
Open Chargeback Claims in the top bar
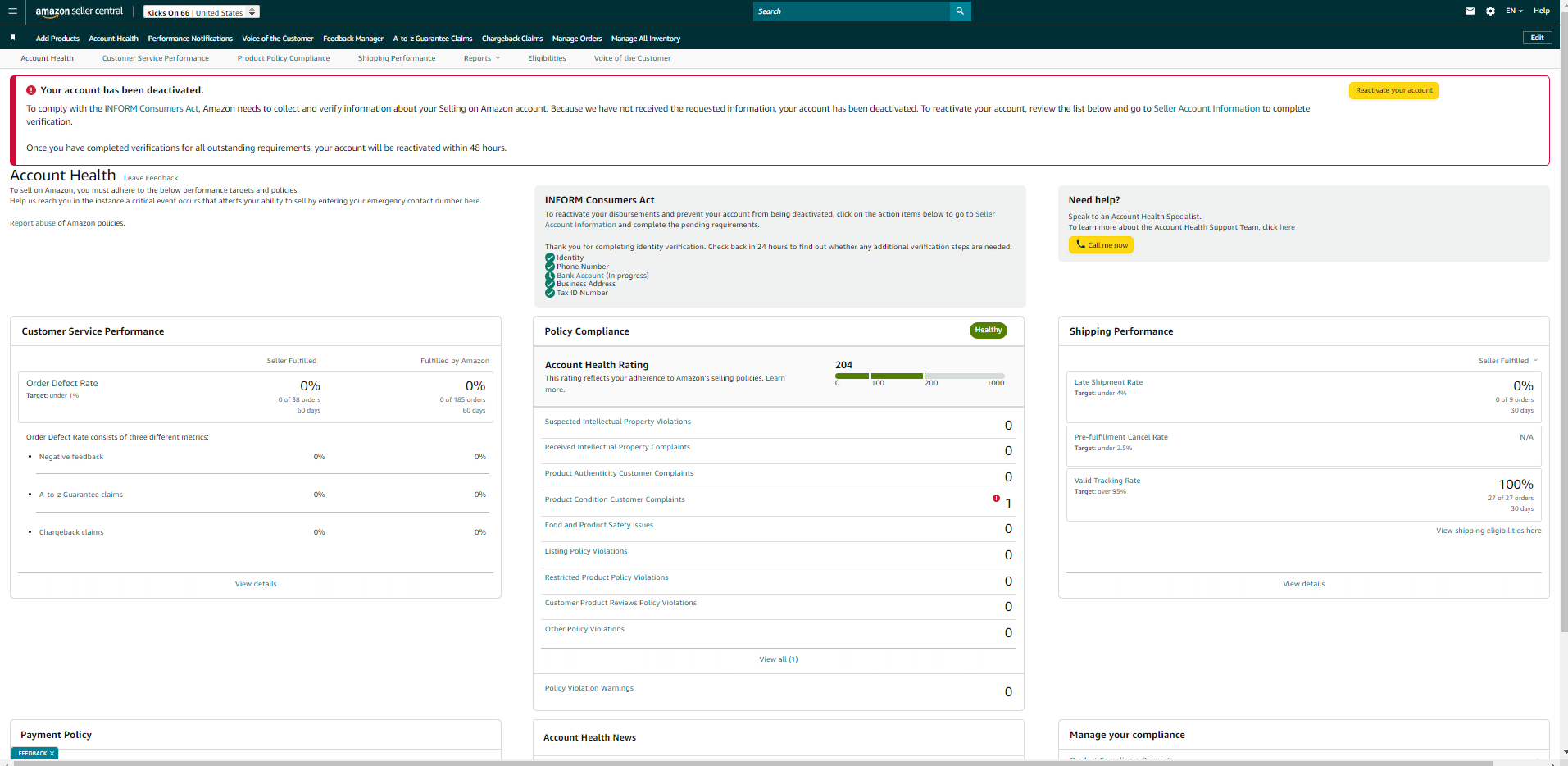(x=512, y=39)
